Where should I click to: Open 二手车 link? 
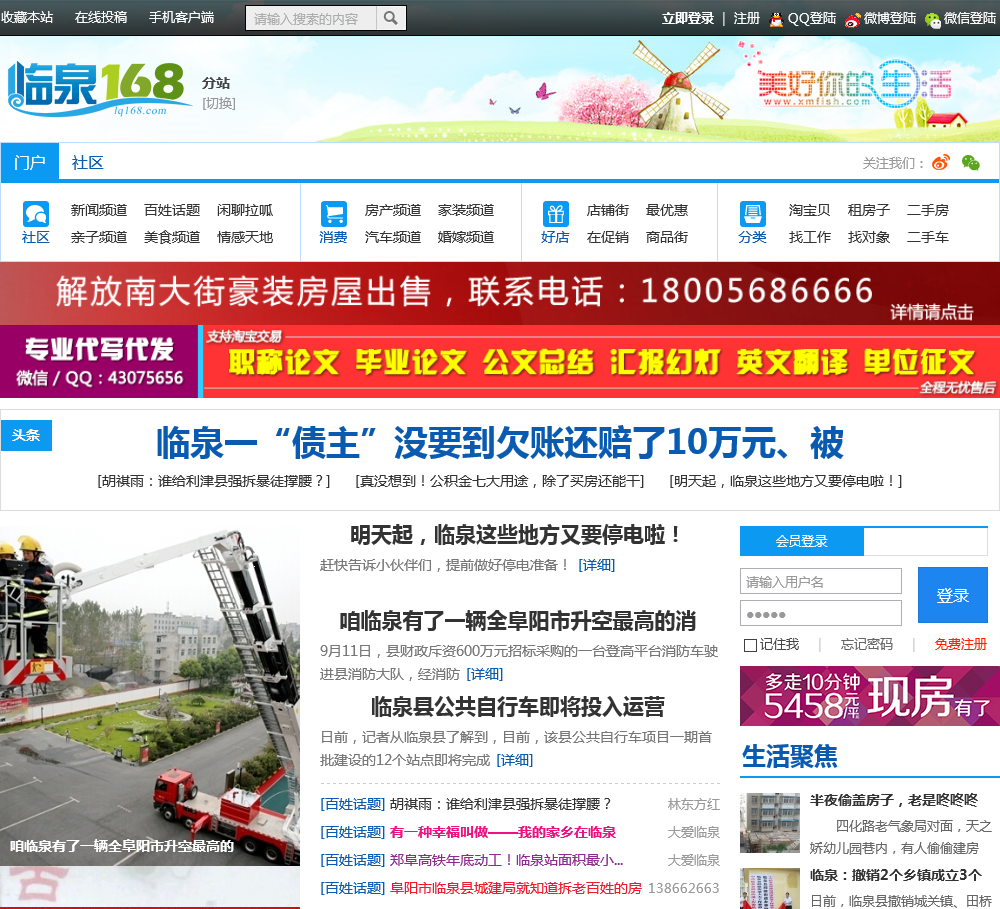[928, 237]
